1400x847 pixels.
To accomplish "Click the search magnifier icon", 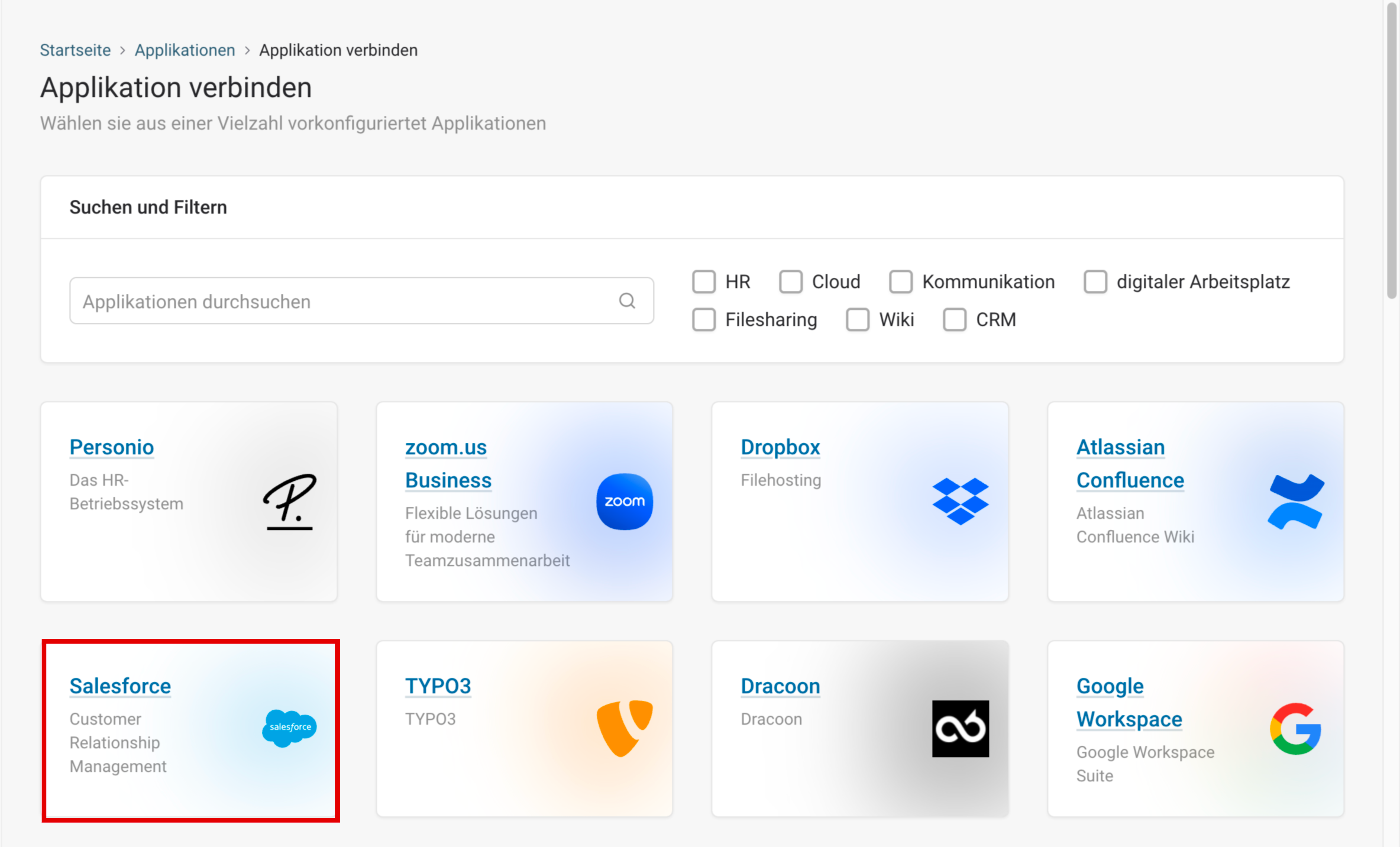I will (x=627, y=300).
